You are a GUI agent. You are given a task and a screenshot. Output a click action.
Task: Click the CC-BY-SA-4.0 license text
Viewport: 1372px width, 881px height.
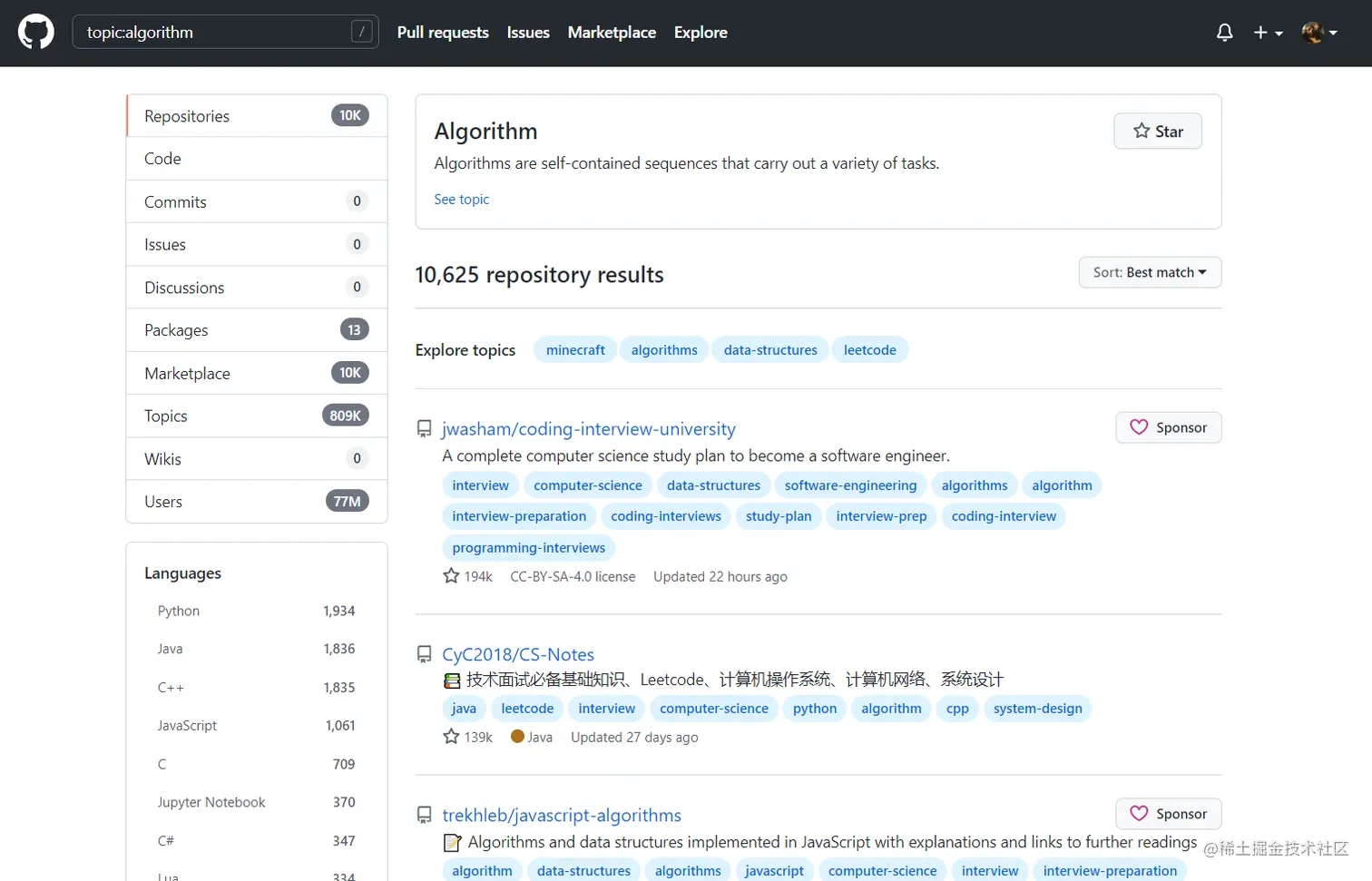573,576
